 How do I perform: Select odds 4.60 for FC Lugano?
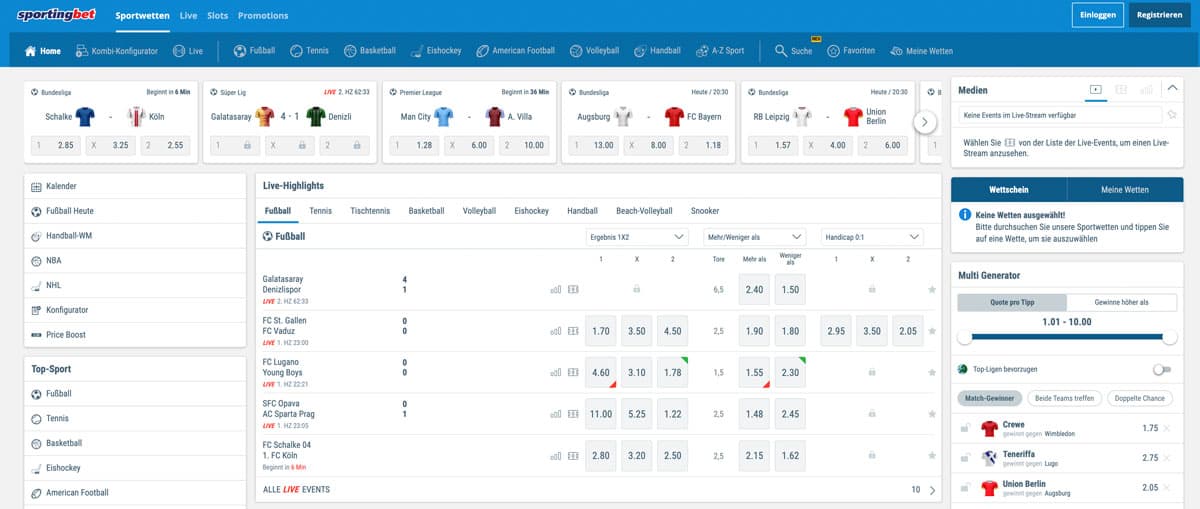602,372
